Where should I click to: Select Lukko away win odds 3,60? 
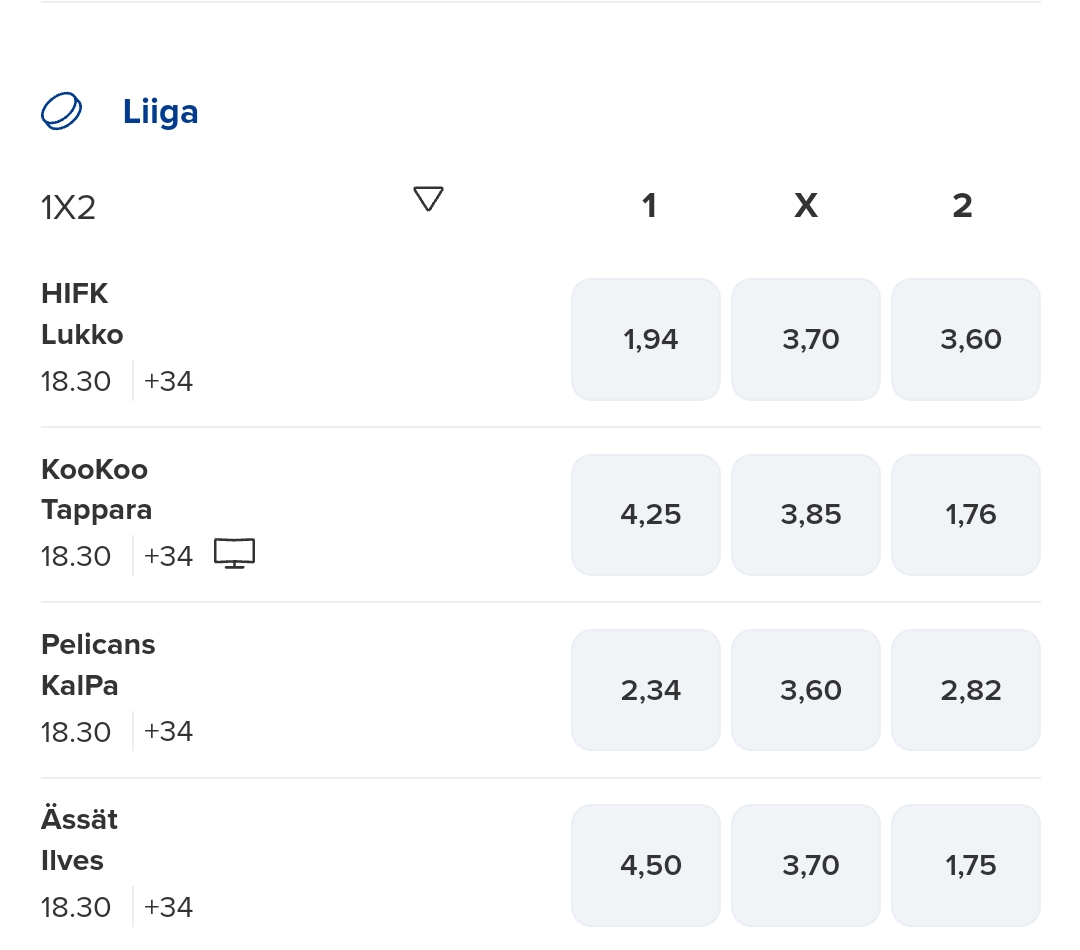966,339
